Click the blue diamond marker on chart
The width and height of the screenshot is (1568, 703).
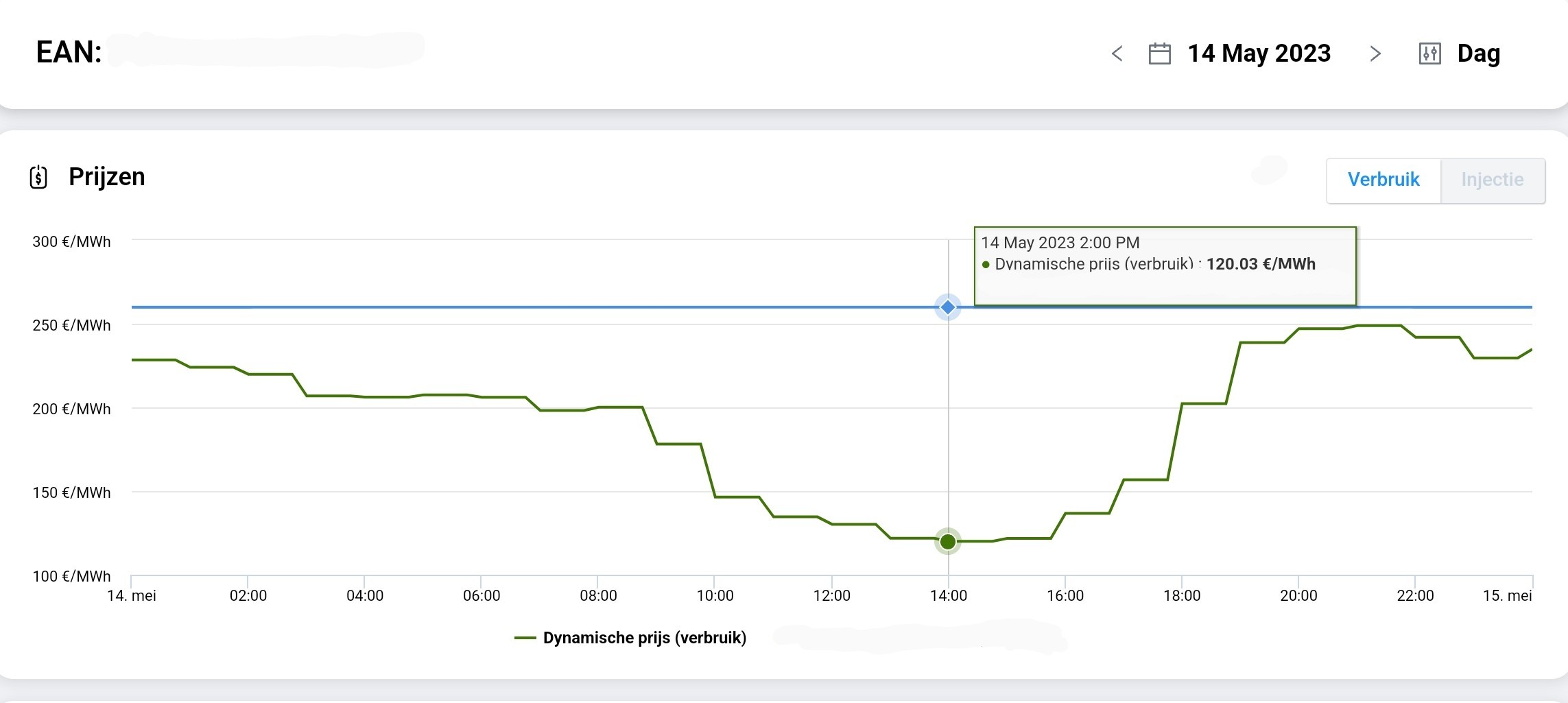(x=948, y=307)
